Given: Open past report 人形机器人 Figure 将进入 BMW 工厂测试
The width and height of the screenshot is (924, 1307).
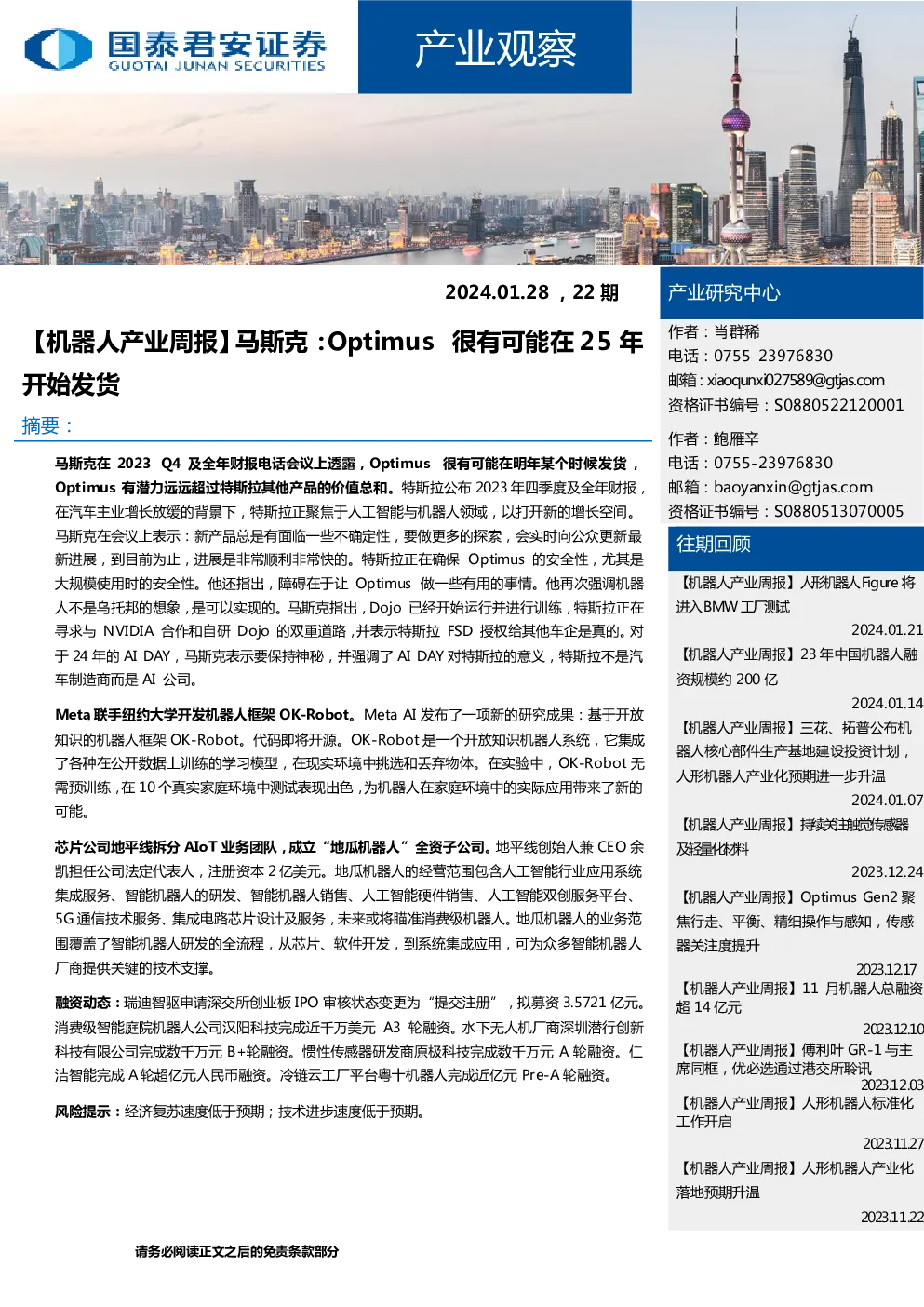Looking at the screenshot, I should [796, 595].
